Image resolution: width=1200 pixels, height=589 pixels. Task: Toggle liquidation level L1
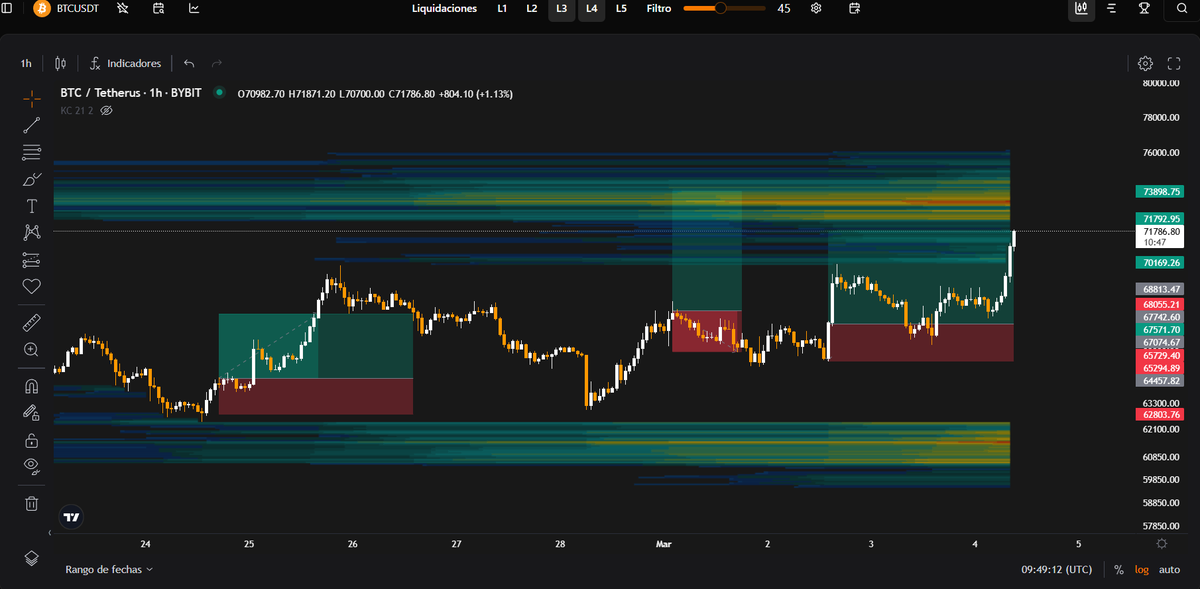502,9
